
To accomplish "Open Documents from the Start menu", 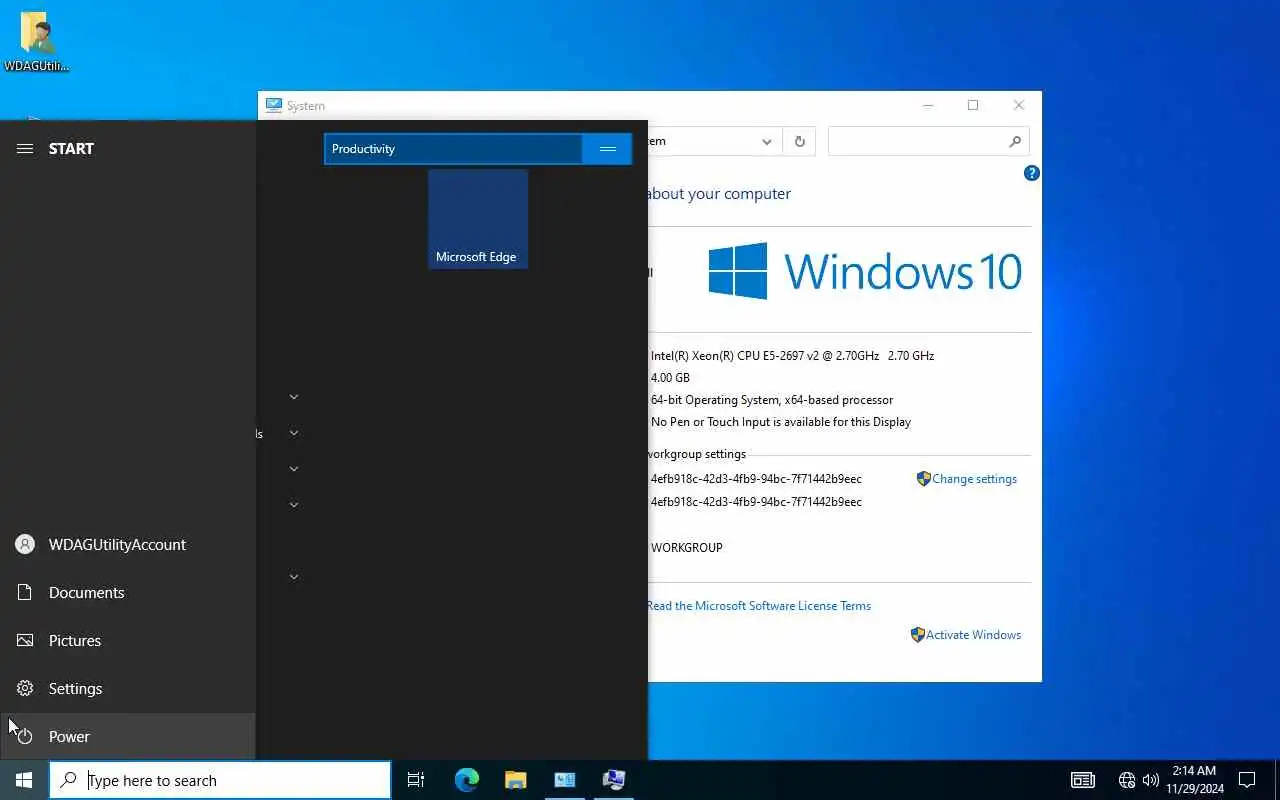I will (x=128, y=592).
